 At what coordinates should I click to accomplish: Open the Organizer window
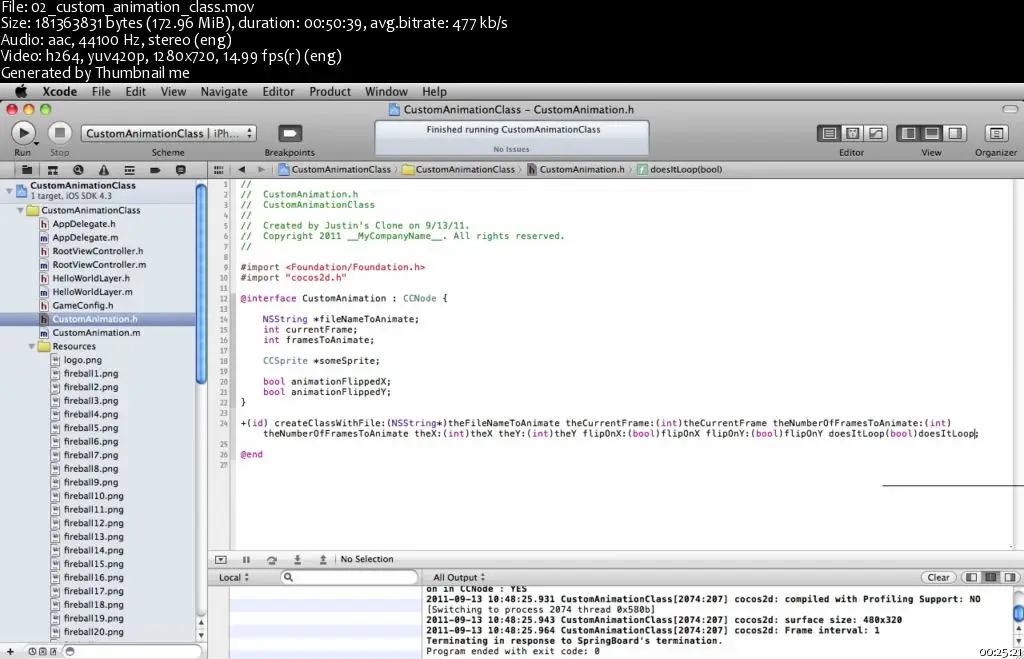[x=996, y=133]
